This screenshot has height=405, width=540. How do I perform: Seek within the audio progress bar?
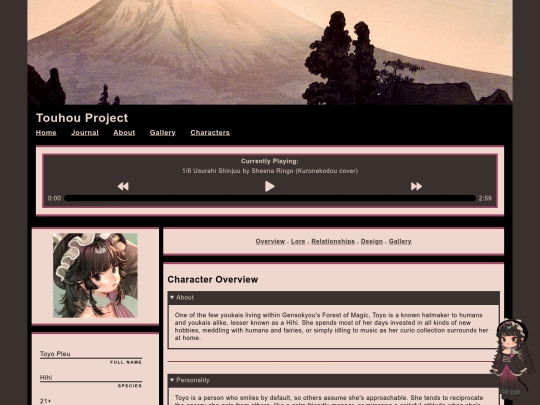point(270,198)
